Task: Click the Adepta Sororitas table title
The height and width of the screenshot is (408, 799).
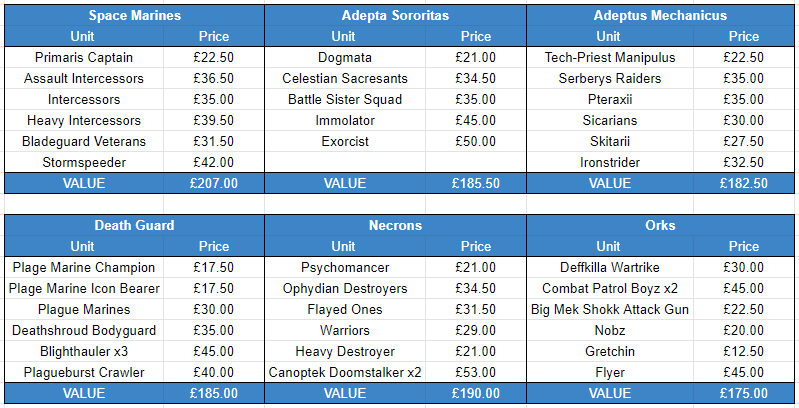Action: coord(395,16)
